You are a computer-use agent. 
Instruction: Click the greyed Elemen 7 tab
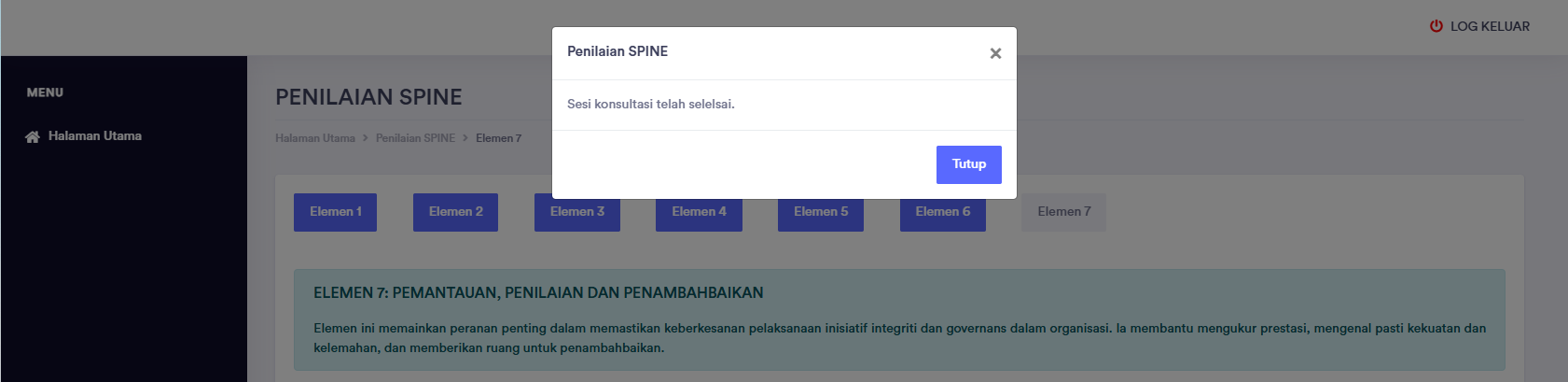1063,212
